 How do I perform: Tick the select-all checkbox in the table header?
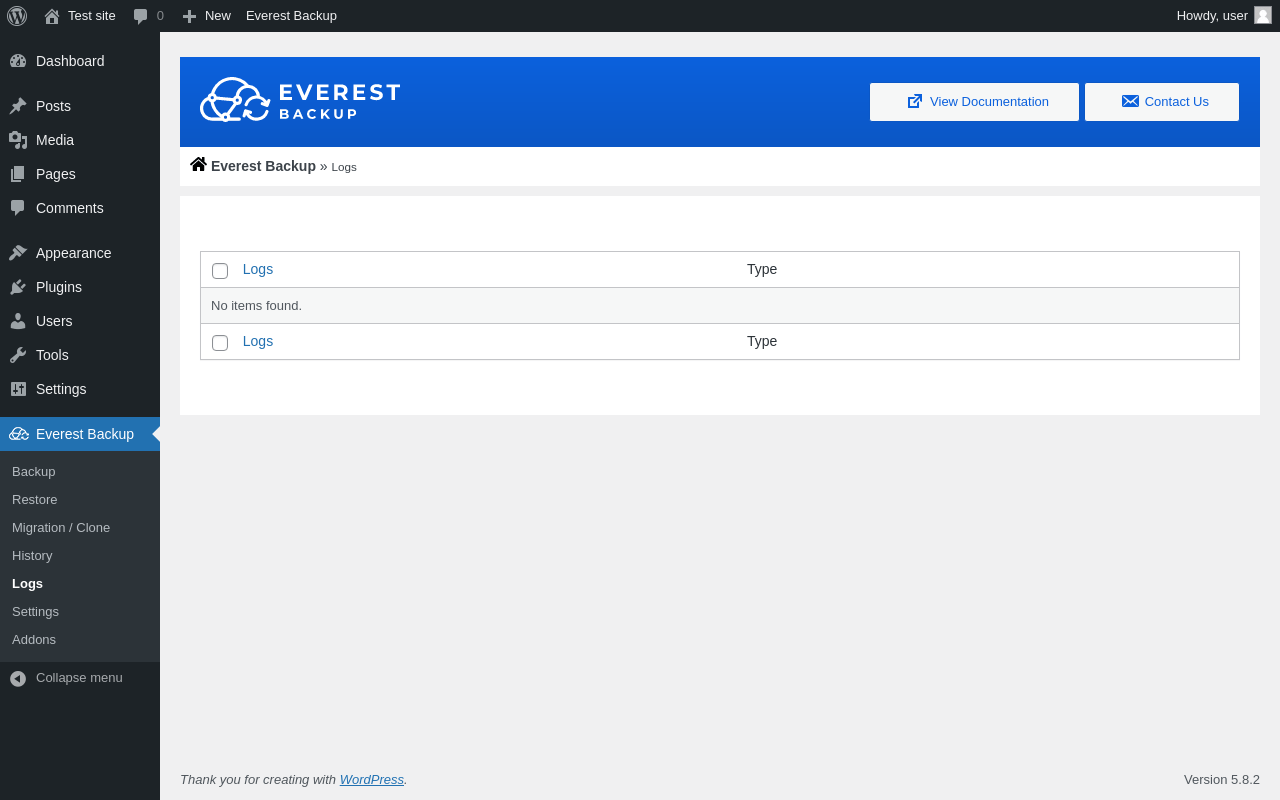(x=220, y=271)
